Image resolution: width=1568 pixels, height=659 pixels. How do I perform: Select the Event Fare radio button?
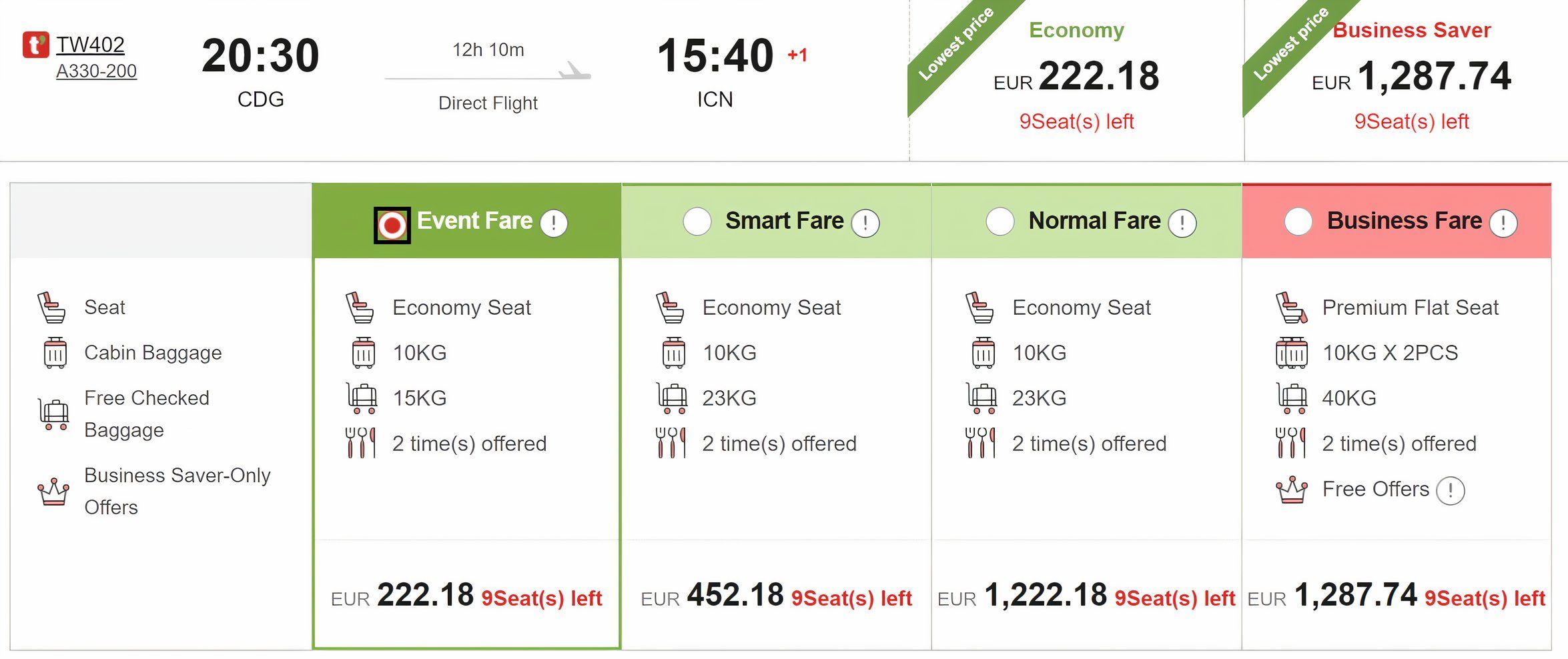(392, 225)
